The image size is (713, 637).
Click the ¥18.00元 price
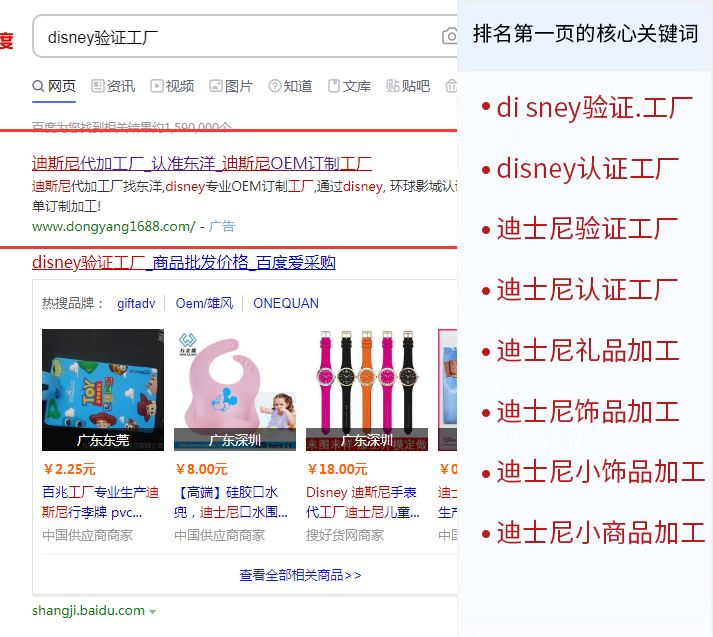pyautogui.click(x=337, y=469)
